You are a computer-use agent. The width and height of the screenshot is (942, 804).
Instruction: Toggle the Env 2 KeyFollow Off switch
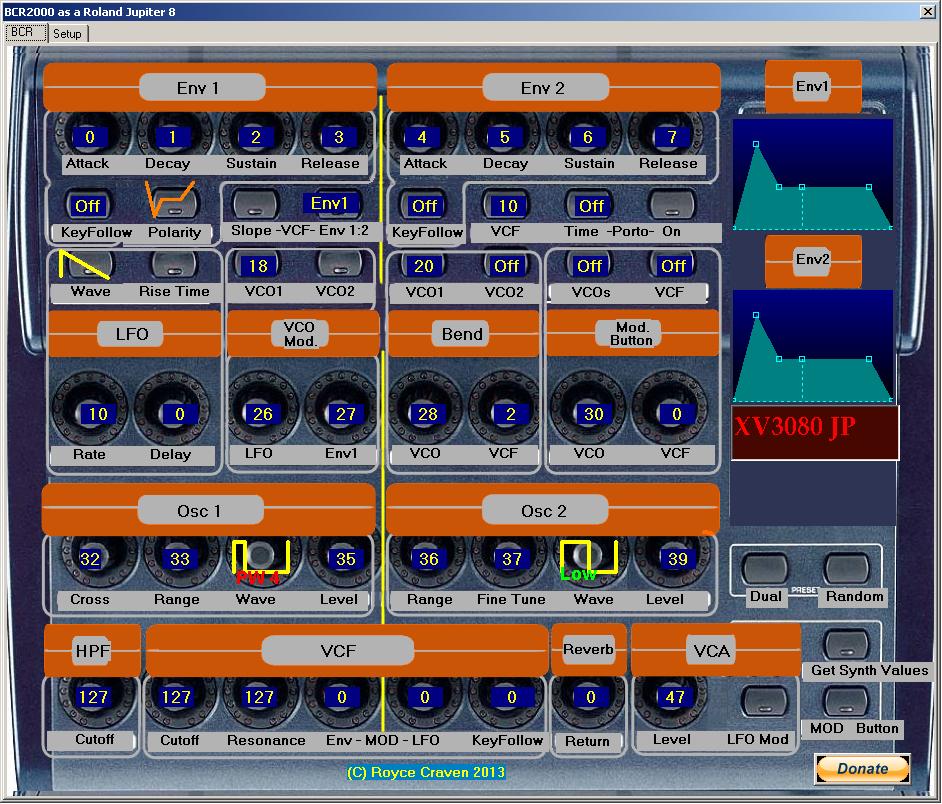[x=425, y=205]
